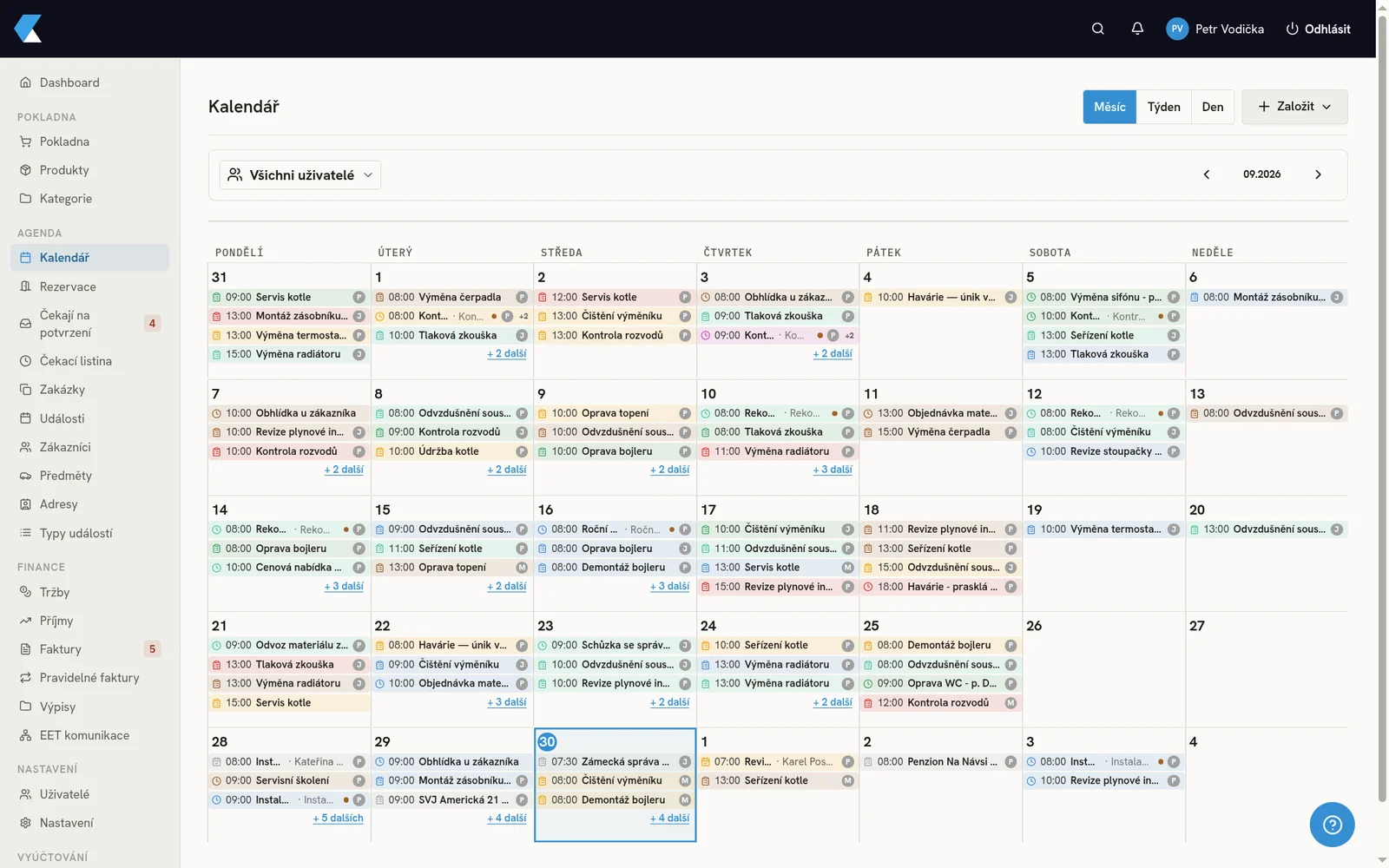
Task: Open notifications bell icon
Action: click(1137, 29)
